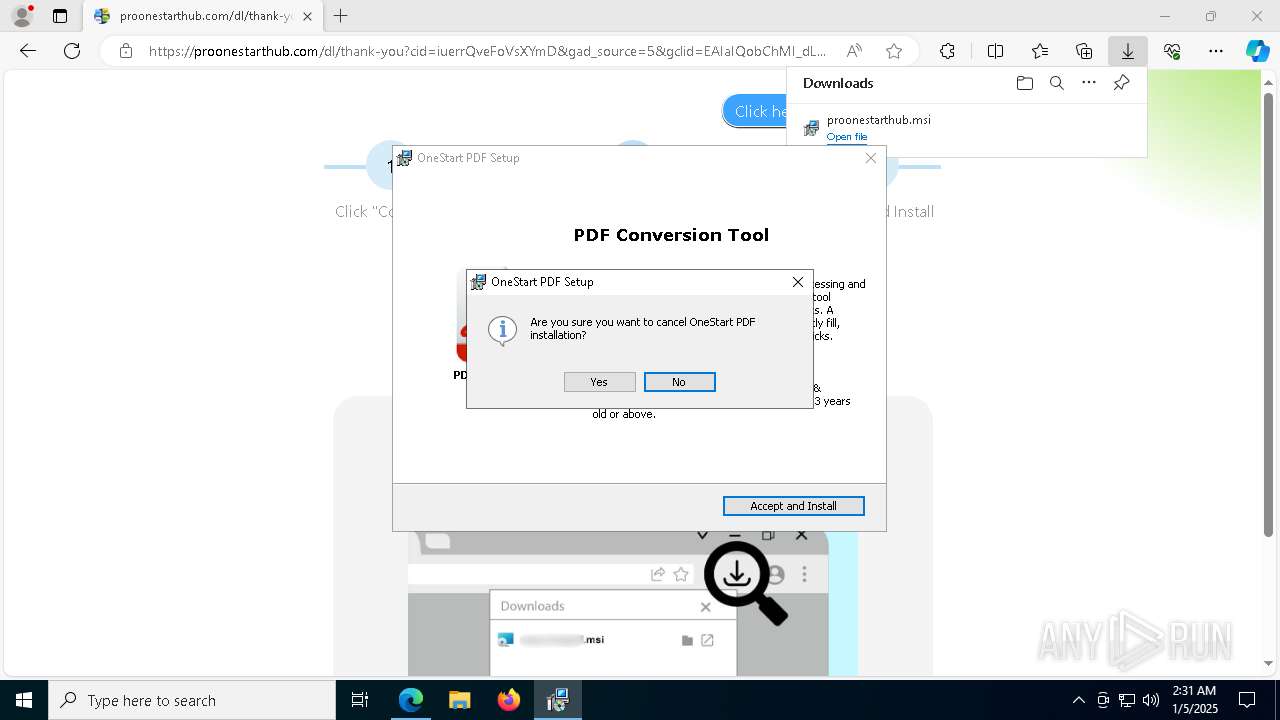Click the blue 'Click here' button
1280x720 pixels.
(x=757, y=111)
